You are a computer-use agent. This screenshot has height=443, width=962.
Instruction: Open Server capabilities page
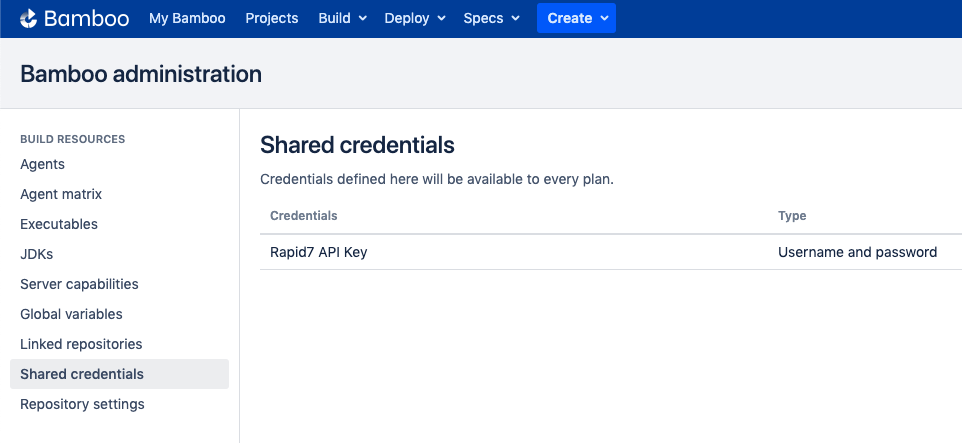pos(79,284)
